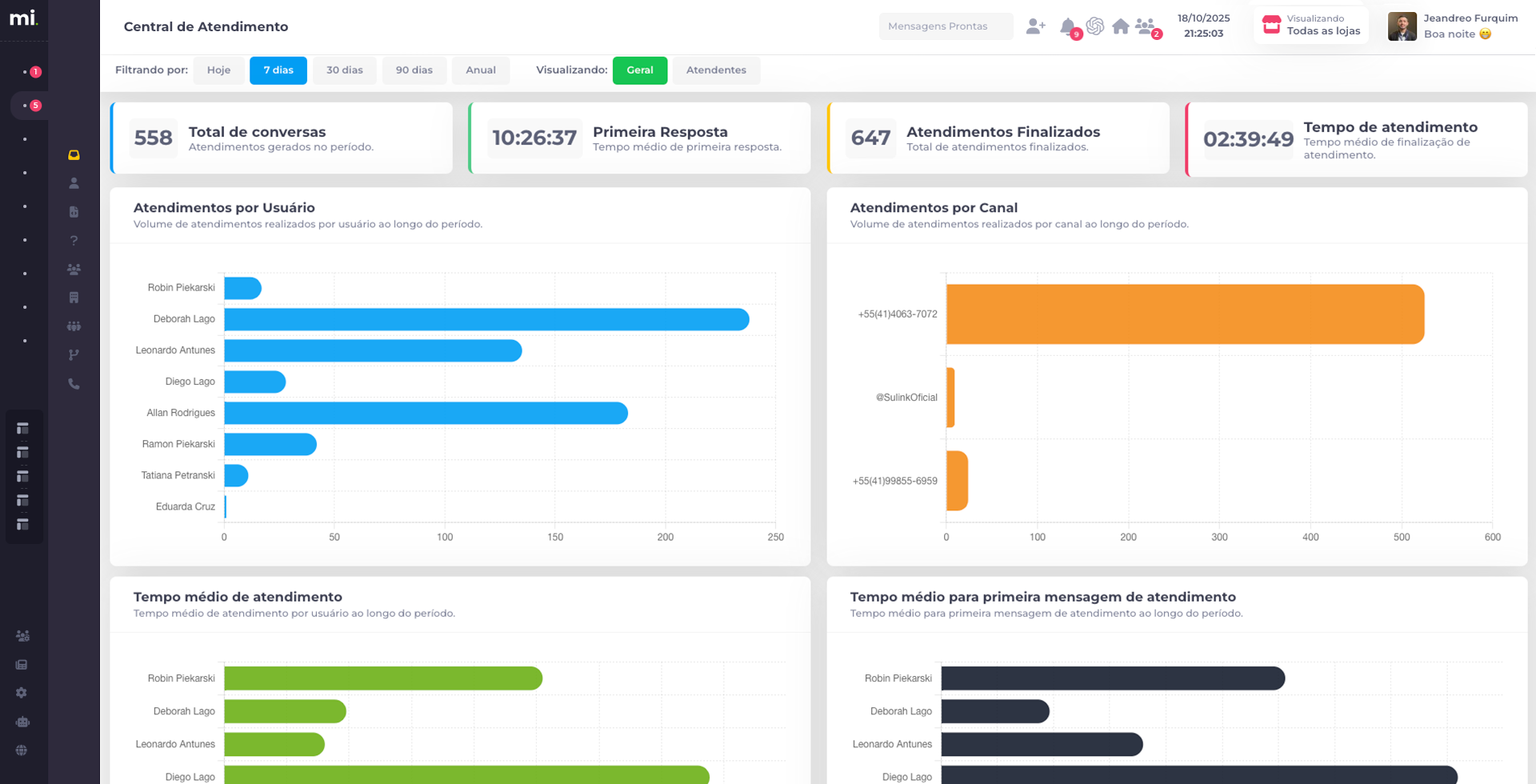
Task: Select the Geral view tab
Action: 639,70
